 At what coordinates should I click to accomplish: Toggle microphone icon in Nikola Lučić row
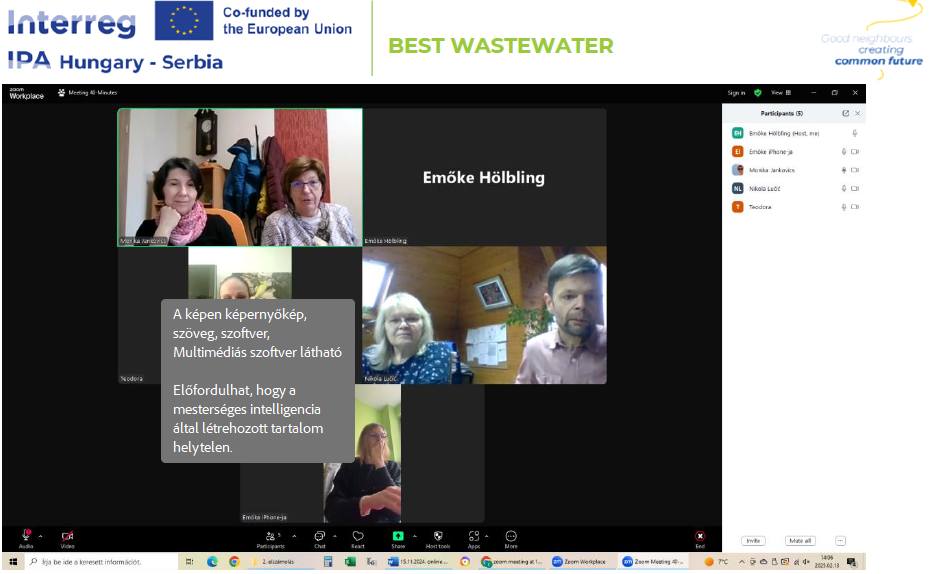coord(844,188)
